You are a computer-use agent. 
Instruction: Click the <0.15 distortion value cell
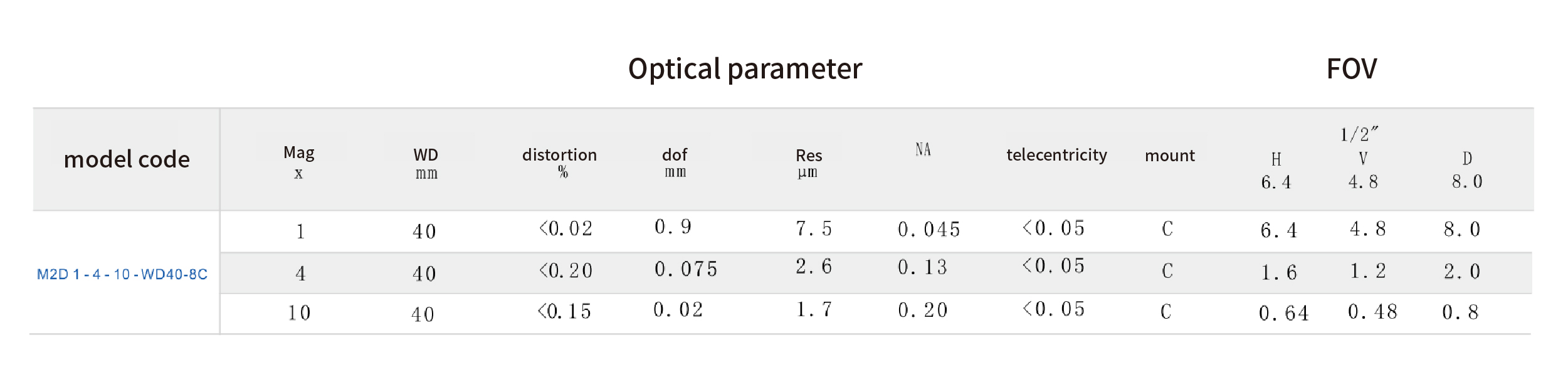click(564, 312)
